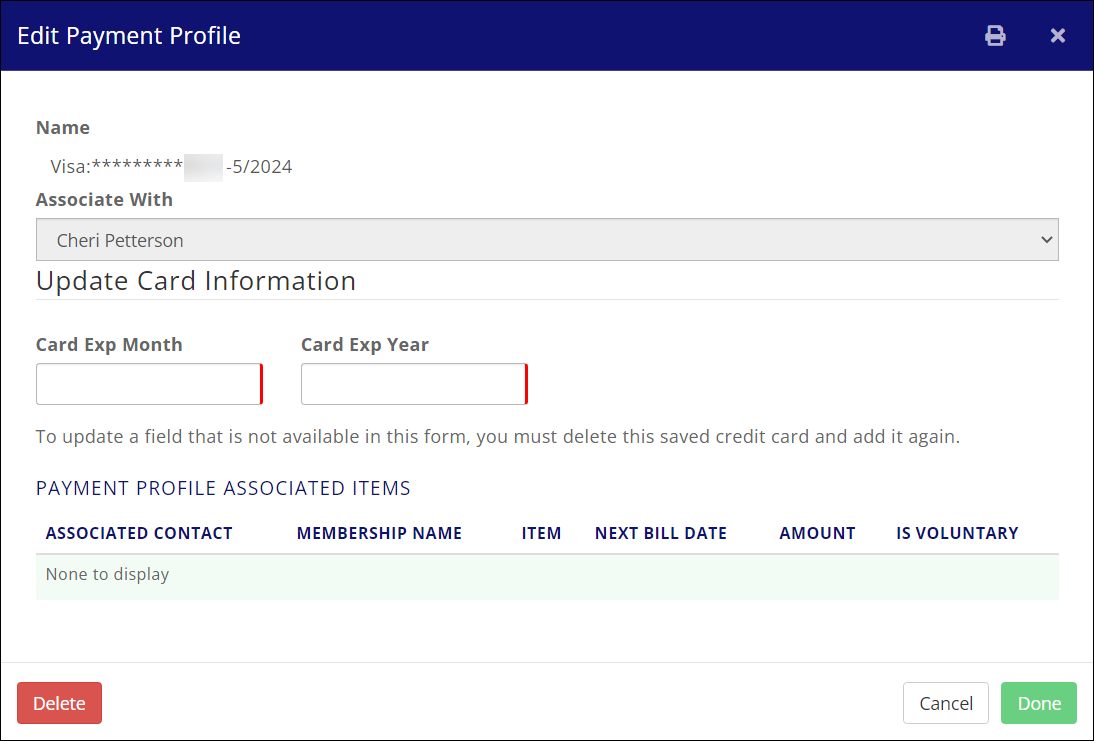Screen dimensions: 1094x741
Task: Focus the Card Exp Year field
Action: [413, 384]
